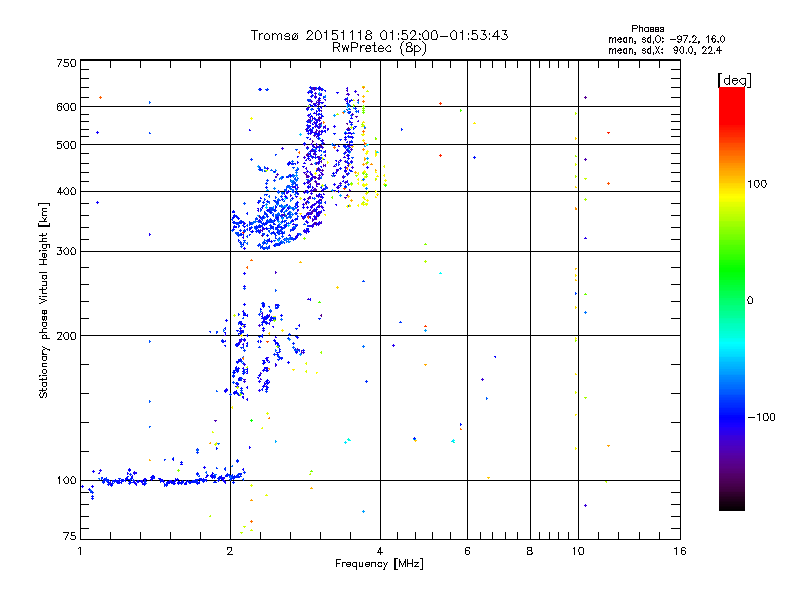Image resolution: width=800 pixels, height=600 pixels.
Task: Click the 'Frequency [MHz]' axis label
Action: coord(379,564)
